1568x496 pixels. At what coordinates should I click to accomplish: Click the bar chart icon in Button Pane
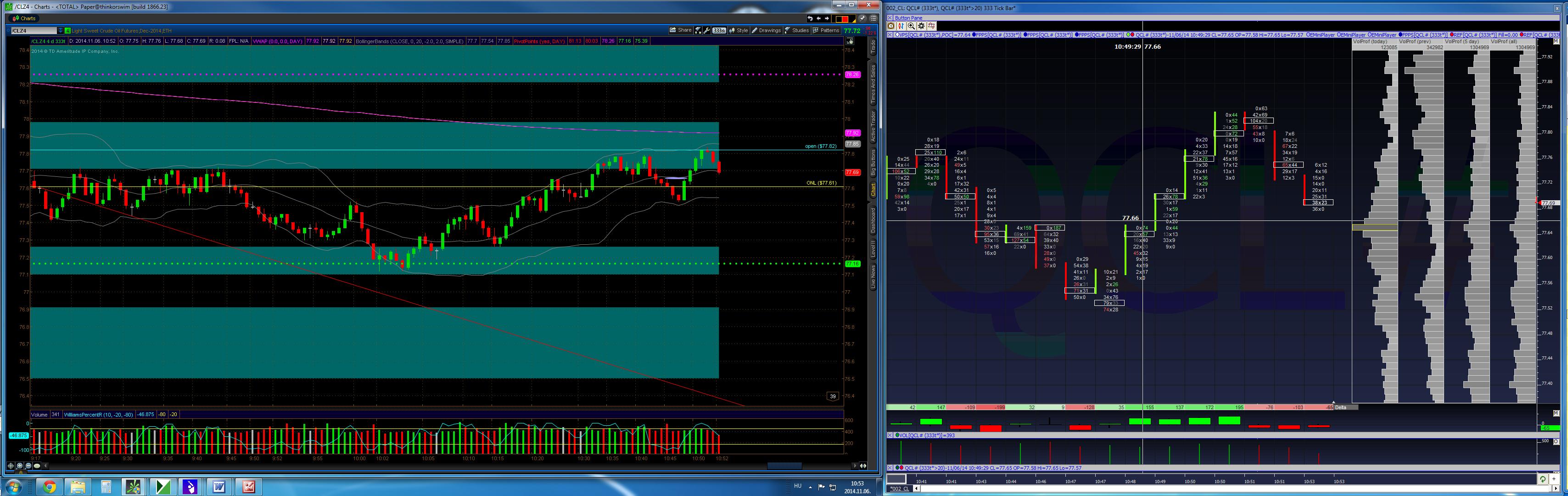[901, 26]
